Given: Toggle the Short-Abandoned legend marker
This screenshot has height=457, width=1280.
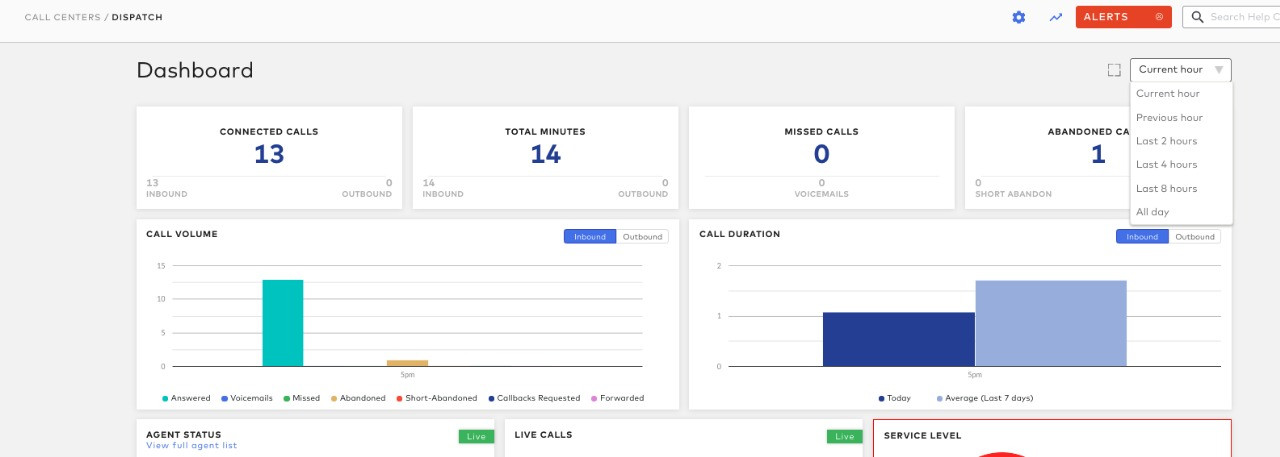Looking at the screenshot, I should [x=400, y=398].
